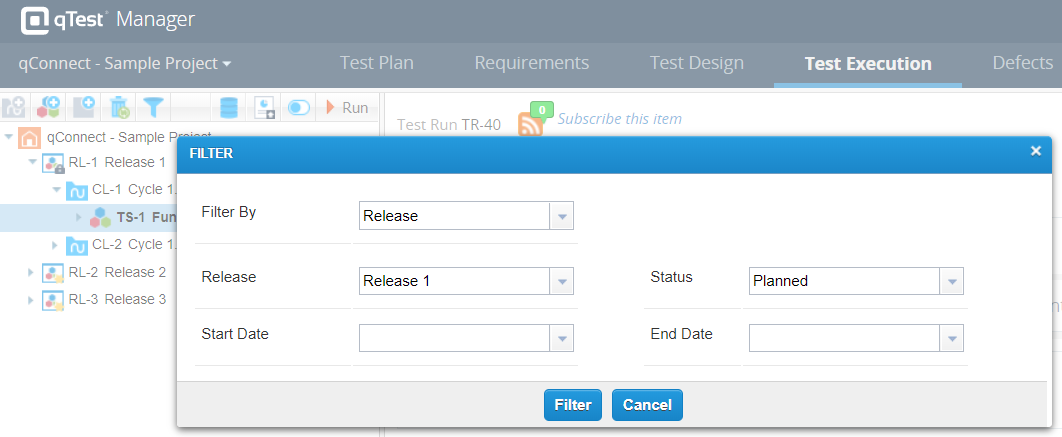
Task: Toggle the blue switch in the toolbar
Action: point(298,107)
